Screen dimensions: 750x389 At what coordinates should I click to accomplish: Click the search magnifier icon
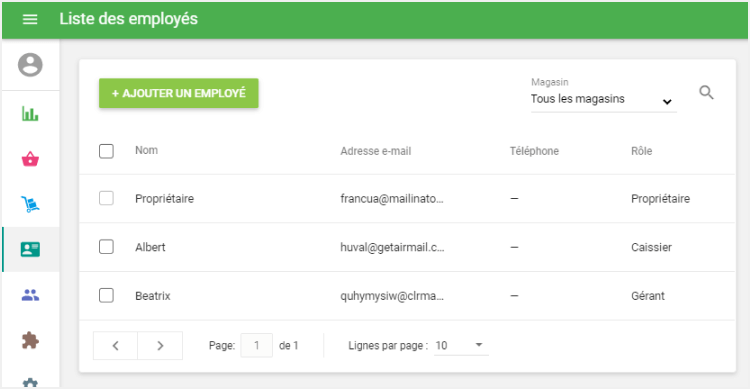(706, 92)
